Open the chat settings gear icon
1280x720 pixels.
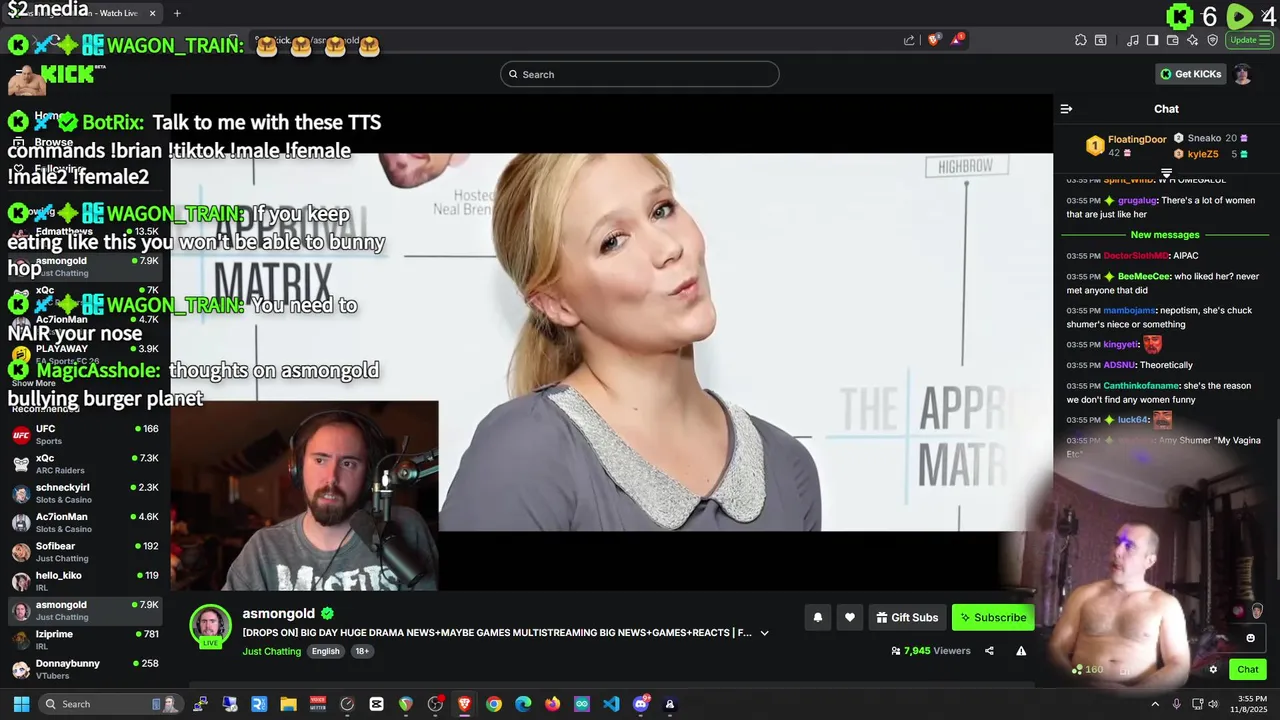pyautogui.click(x=1213, y=670)
